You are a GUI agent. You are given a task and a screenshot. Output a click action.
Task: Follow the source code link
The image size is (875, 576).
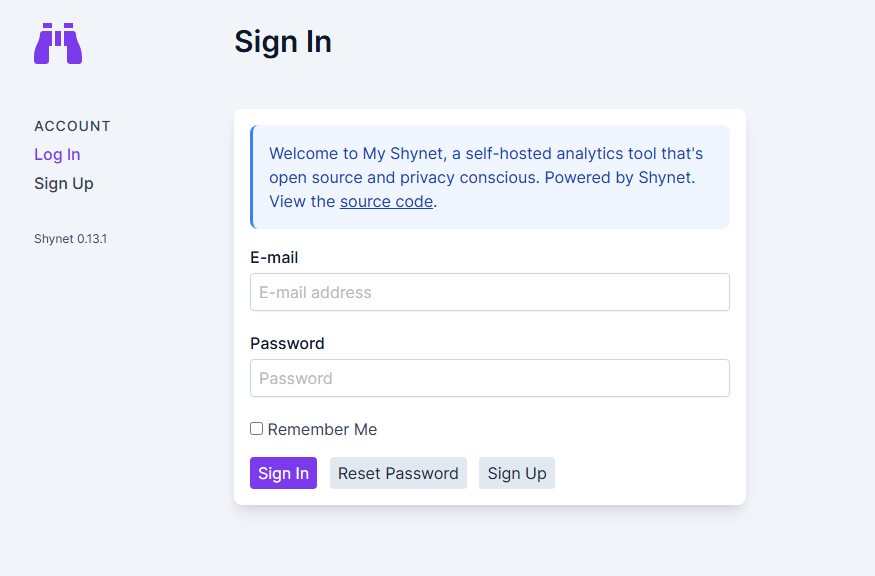pos(386,201)
